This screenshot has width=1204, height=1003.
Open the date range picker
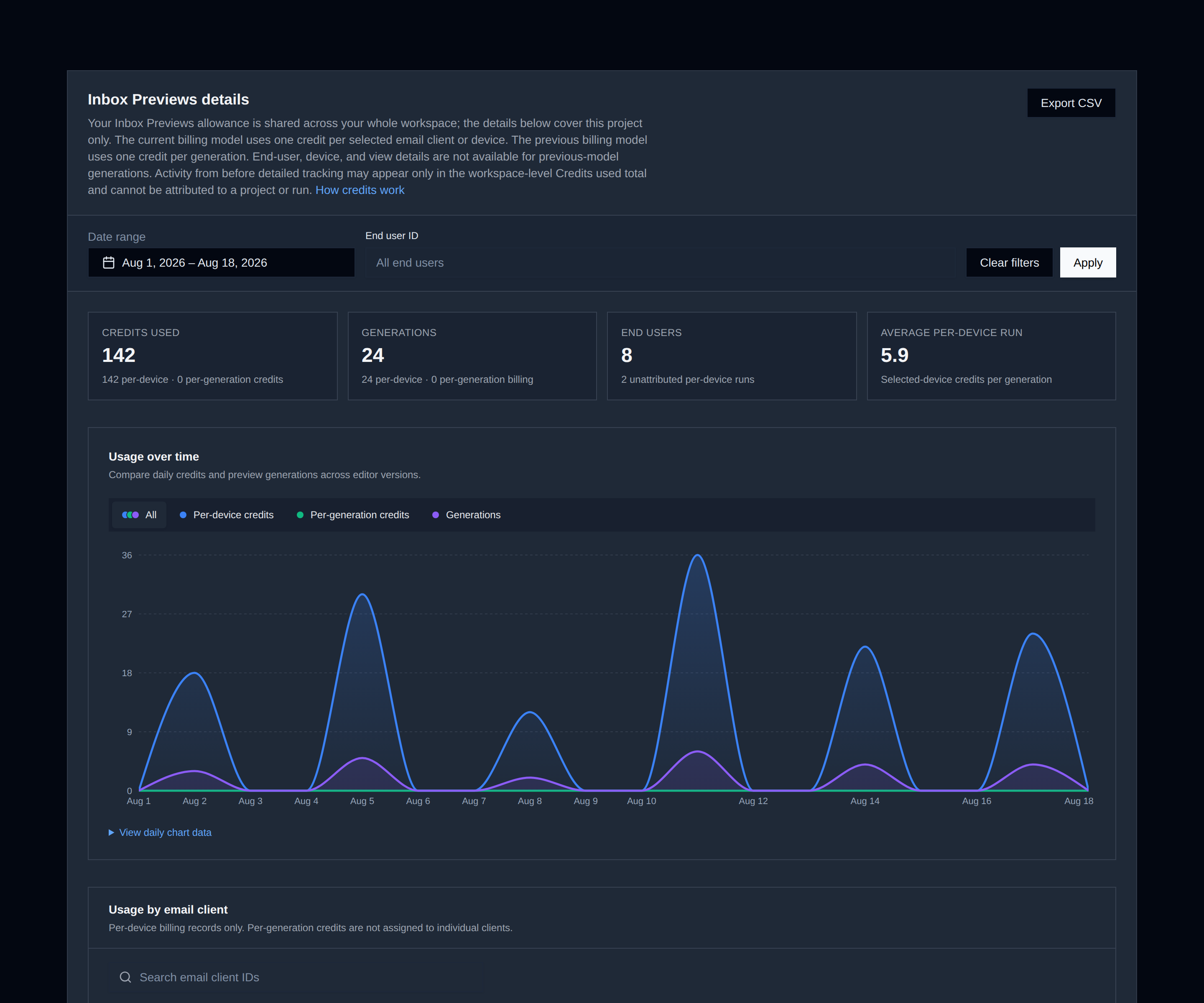click(x=221, y=262)
